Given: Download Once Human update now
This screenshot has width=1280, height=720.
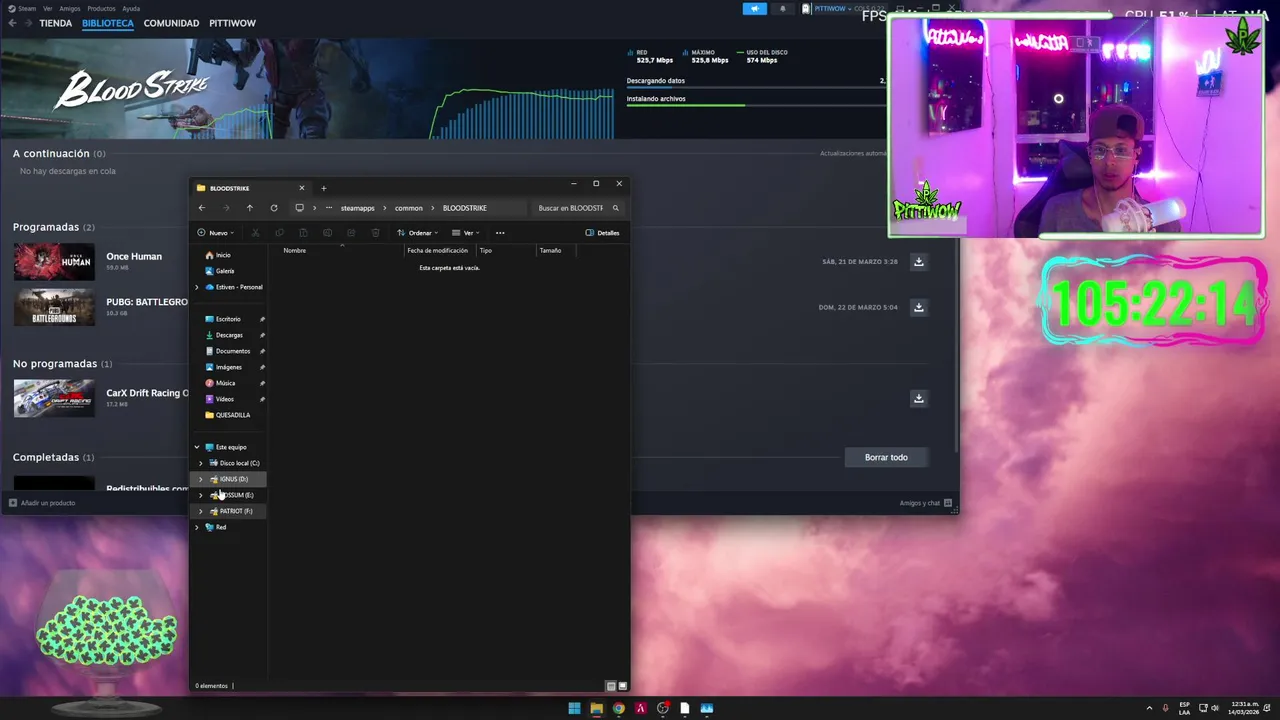Looking at the screenshot, I should [918, 262].
